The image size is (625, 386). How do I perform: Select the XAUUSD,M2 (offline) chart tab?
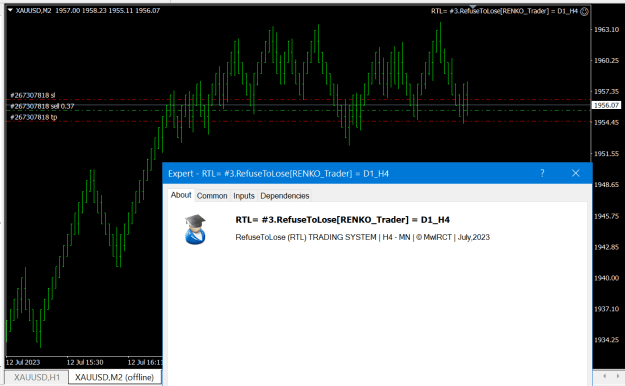(114, 377)
